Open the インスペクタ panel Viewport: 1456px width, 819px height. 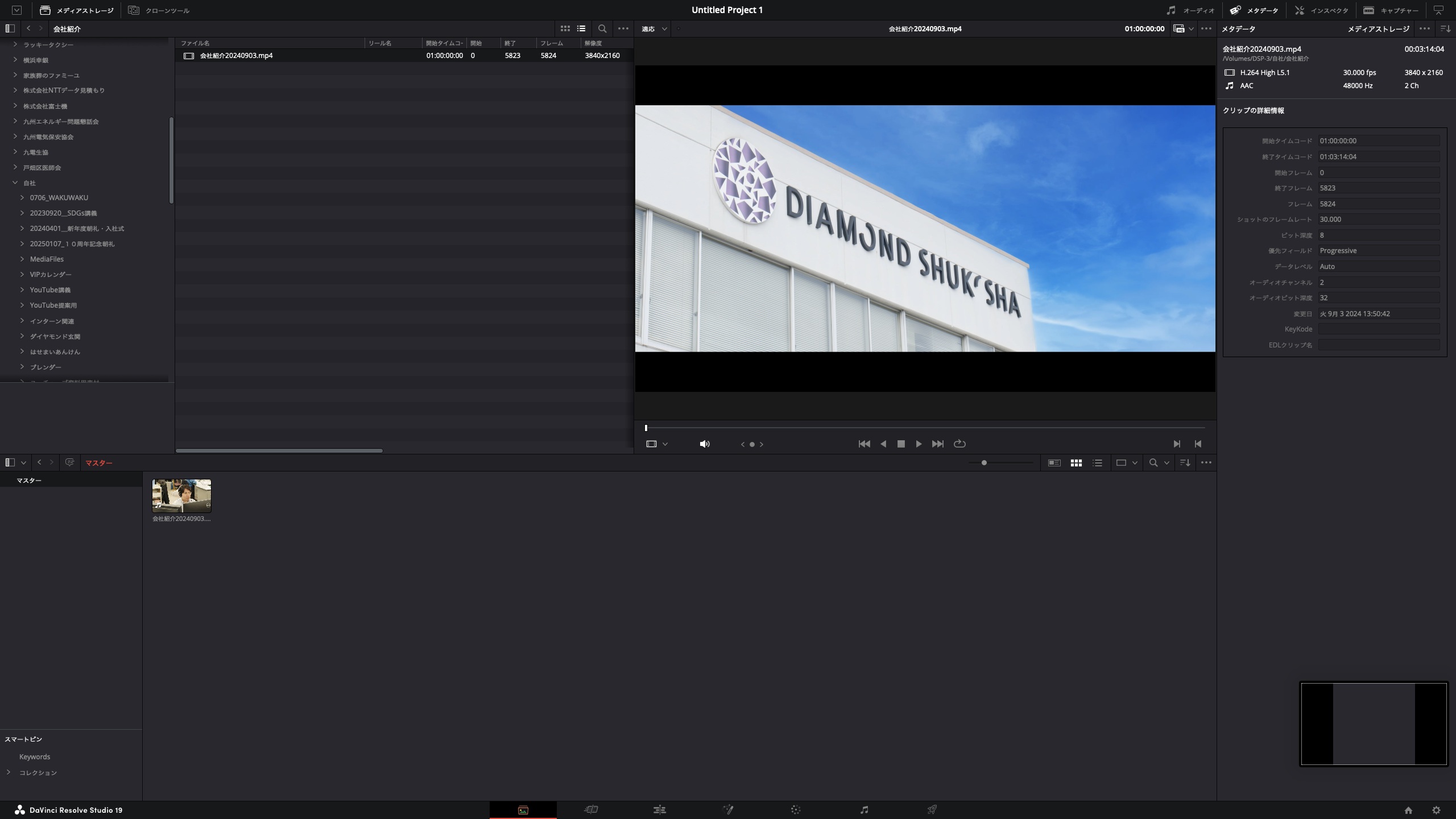tap(1321, 10)
